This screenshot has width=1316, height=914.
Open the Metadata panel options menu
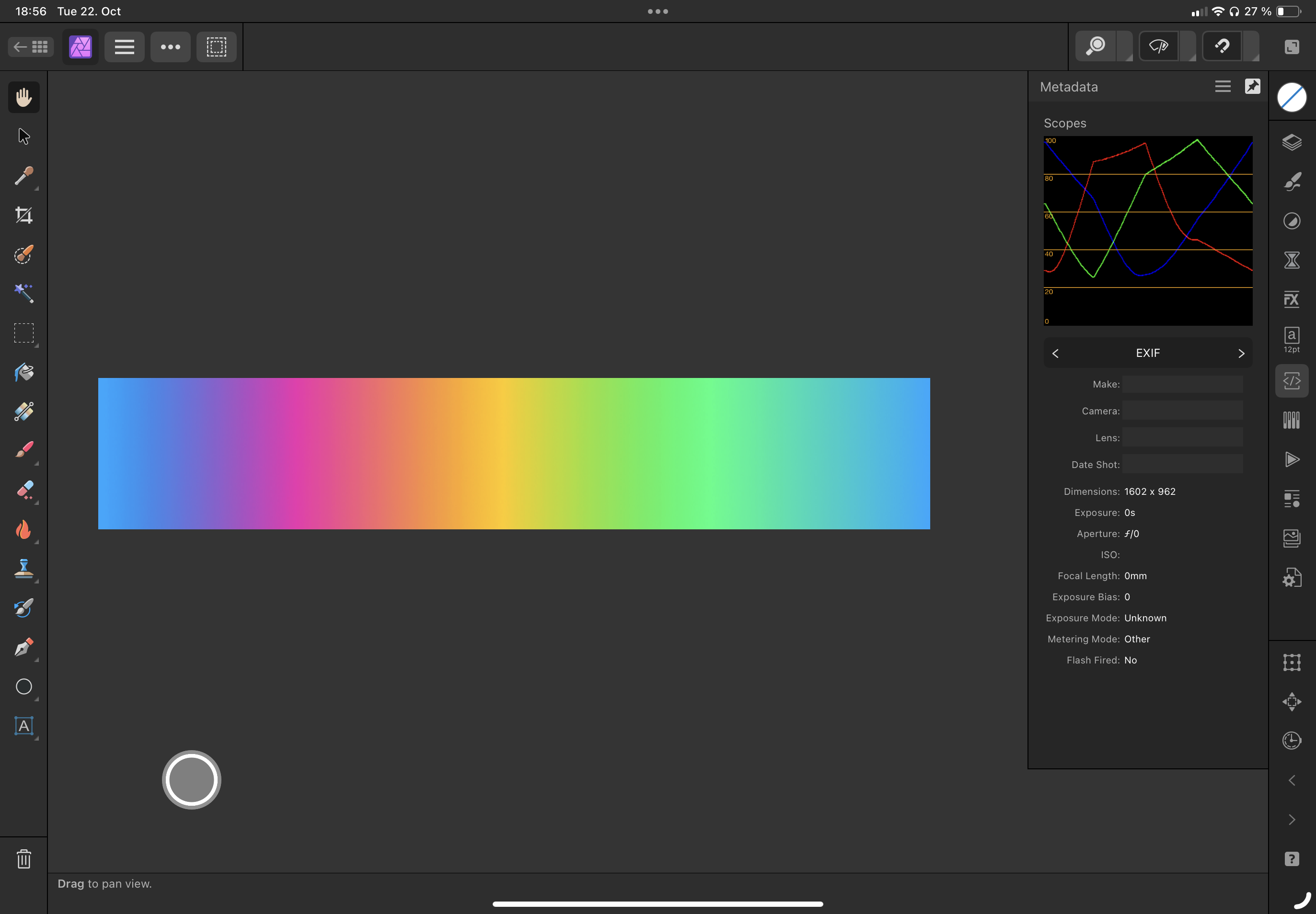(x=1223, y=87)
